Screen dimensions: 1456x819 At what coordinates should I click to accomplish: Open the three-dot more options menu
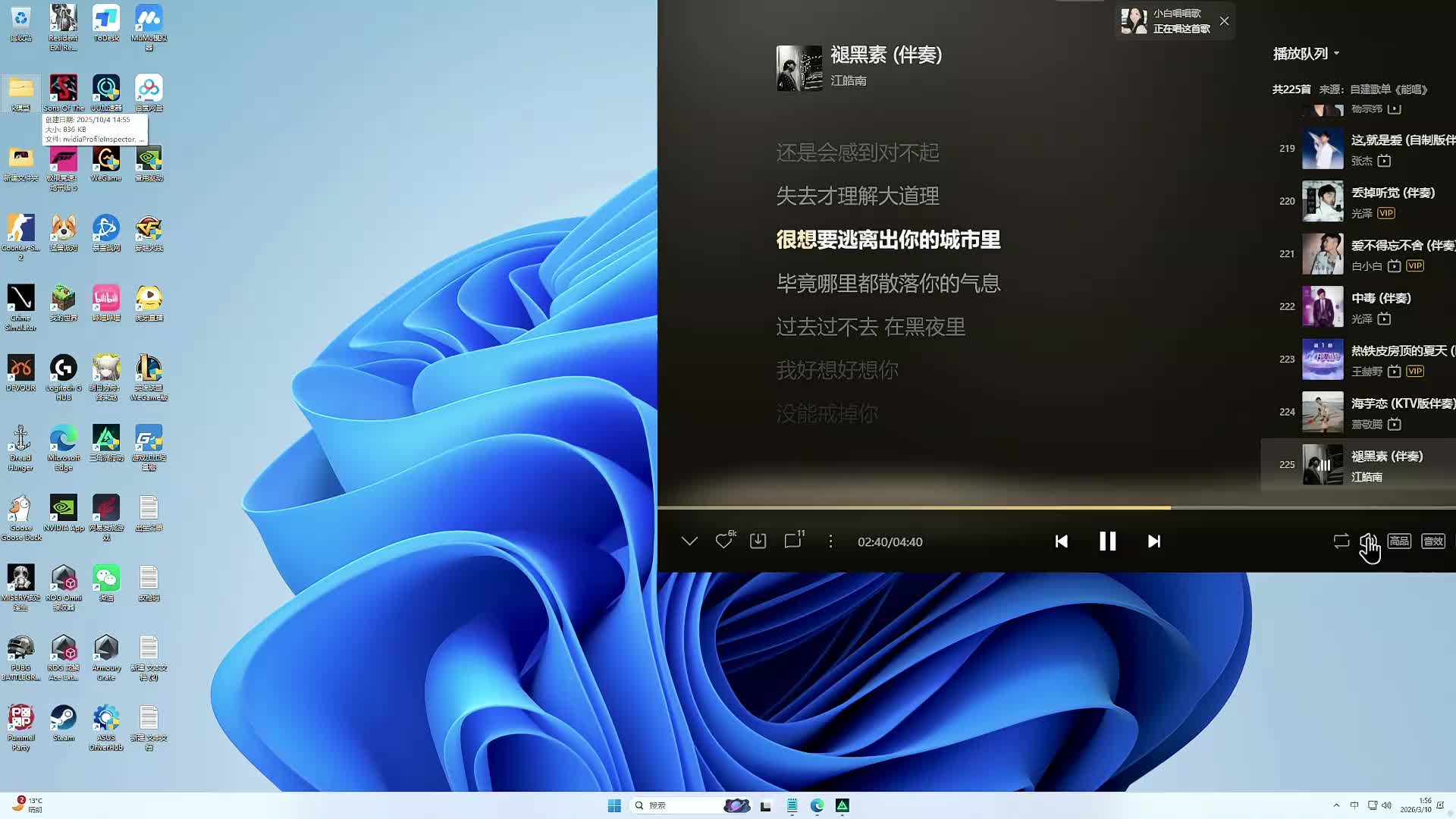[830, 541]
